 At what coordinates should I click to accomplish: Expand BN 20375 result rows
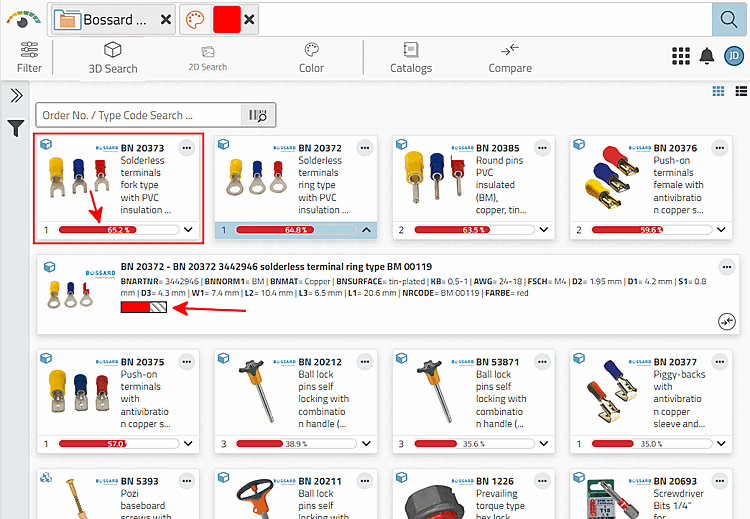[x=188, y=443]
